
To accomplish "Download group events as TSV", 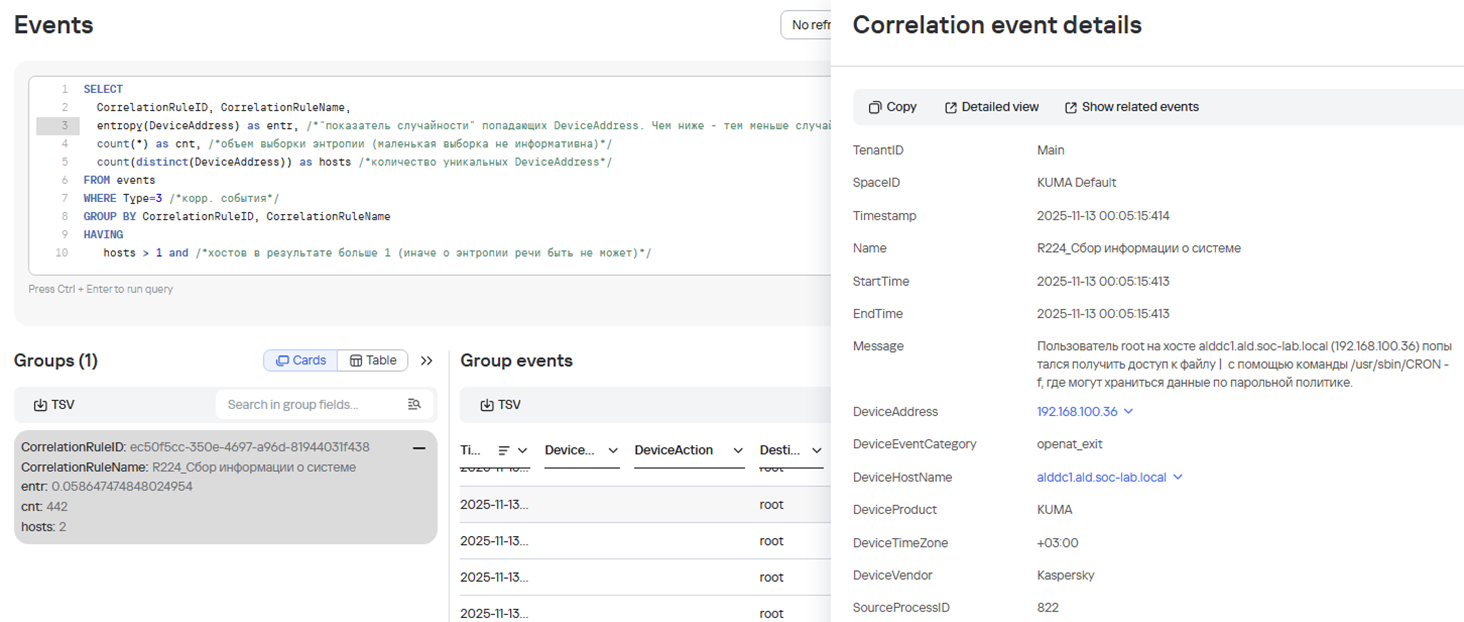I will (500, 405).
